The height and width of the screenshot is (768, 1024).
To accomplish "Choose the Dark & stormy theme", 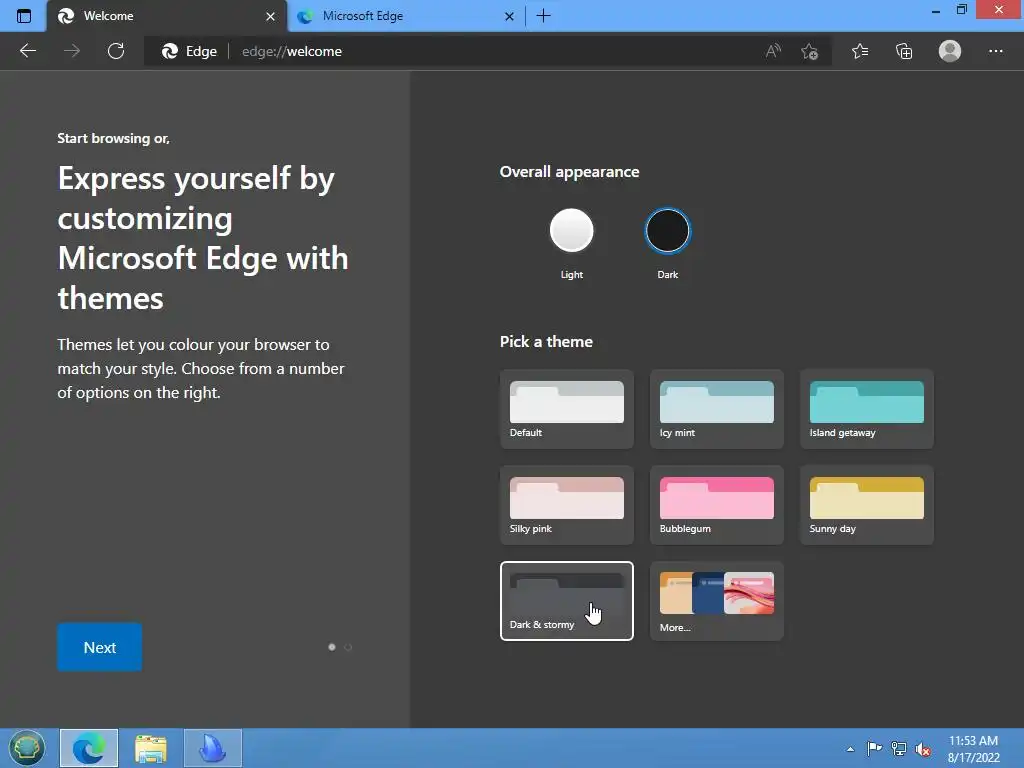I will (567, 601).
